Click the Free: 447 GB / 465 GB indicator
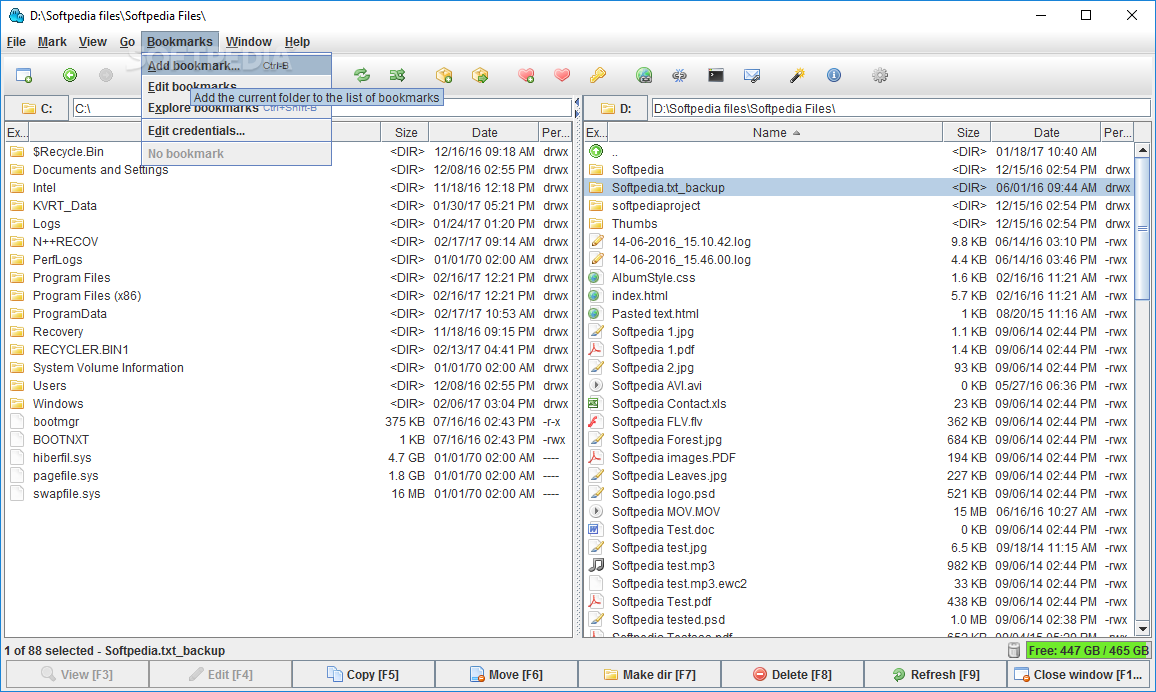 click(1088, 650)
